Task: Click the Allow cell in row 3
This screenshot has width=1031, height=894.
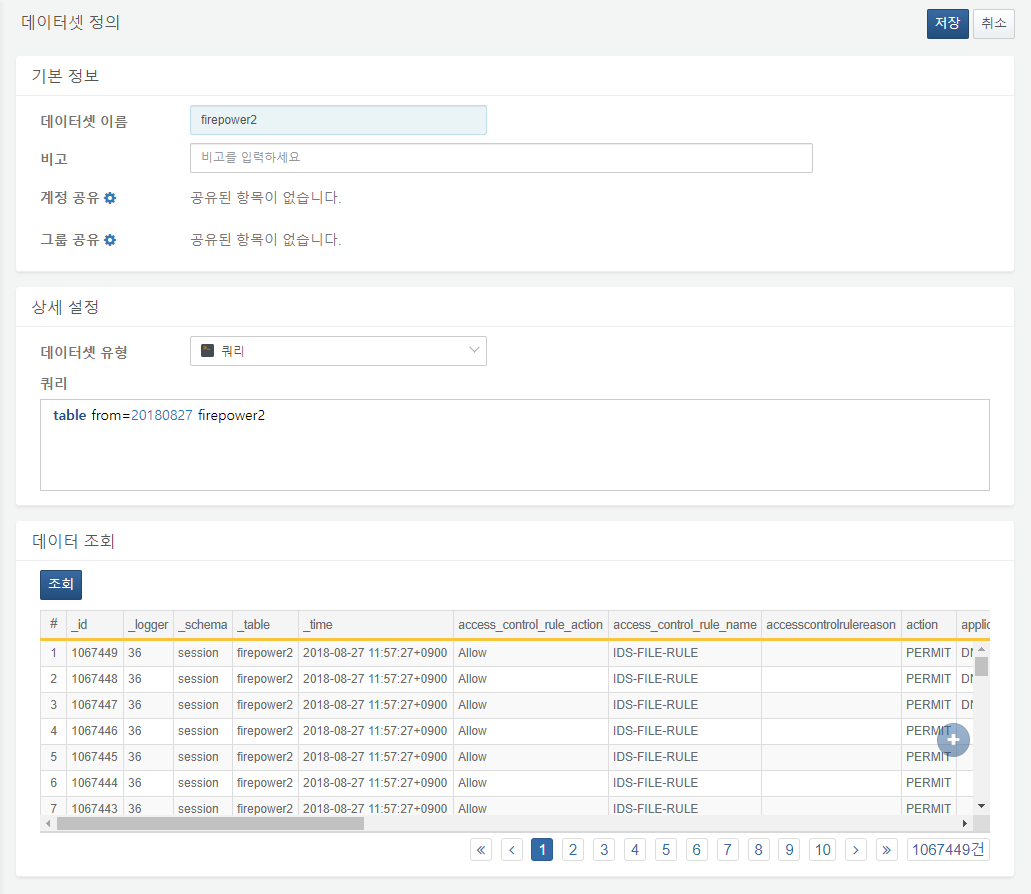Action: click(x=531, y=705)
